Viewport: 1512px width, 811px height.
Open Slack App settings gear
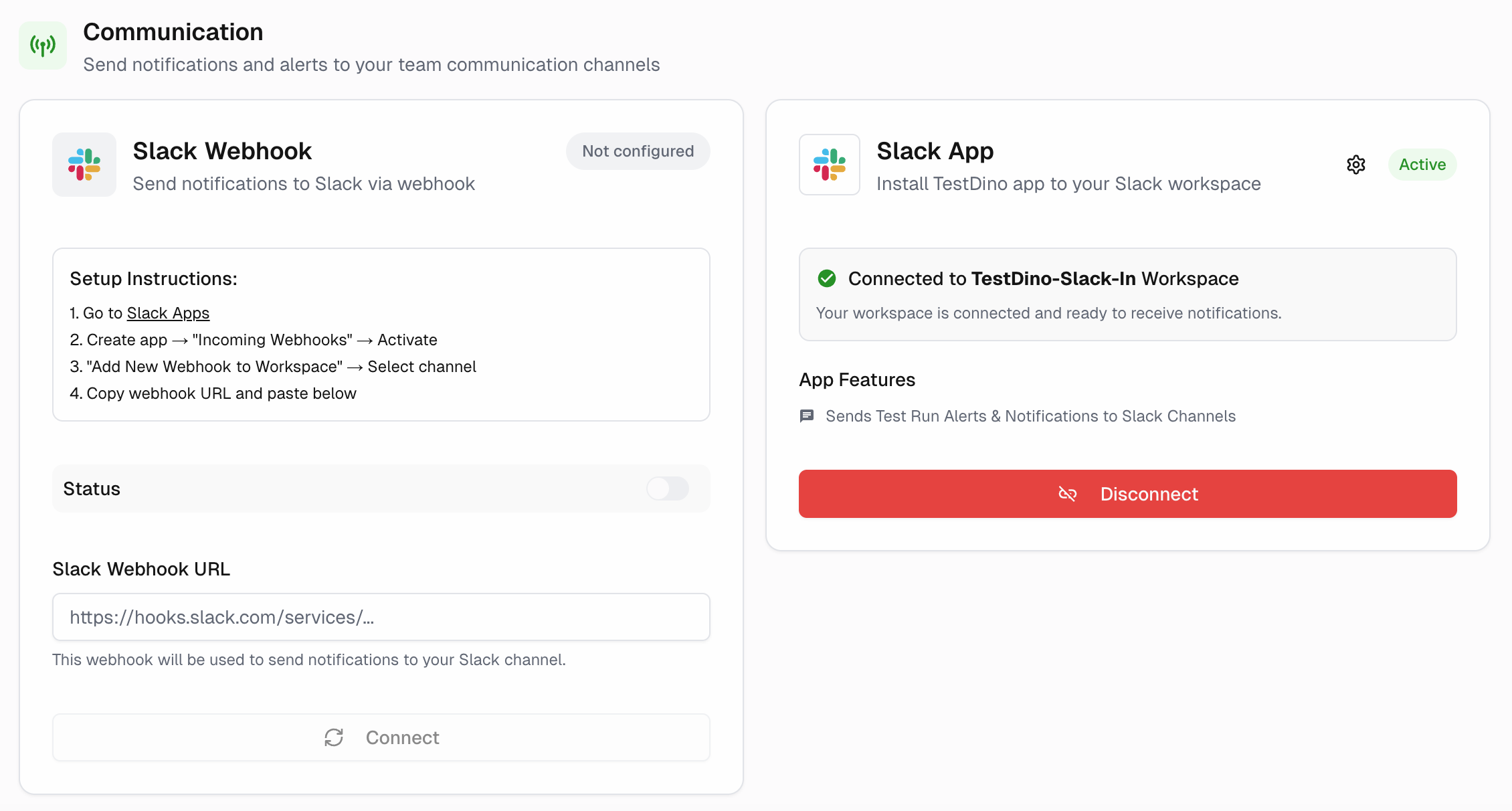[1356, 165]
